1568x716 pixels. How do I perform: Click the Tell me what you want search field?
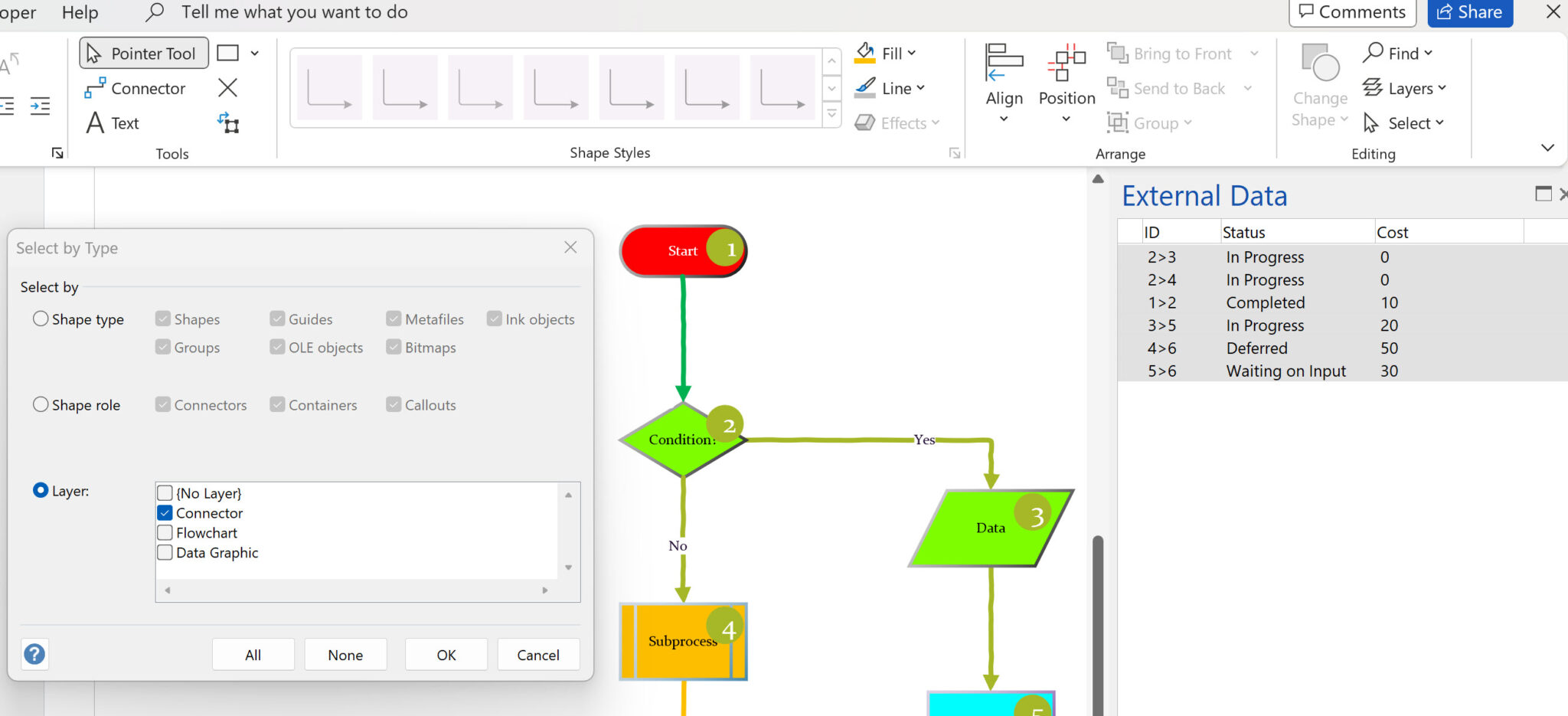pyautogui.click(x=291, y=12)
